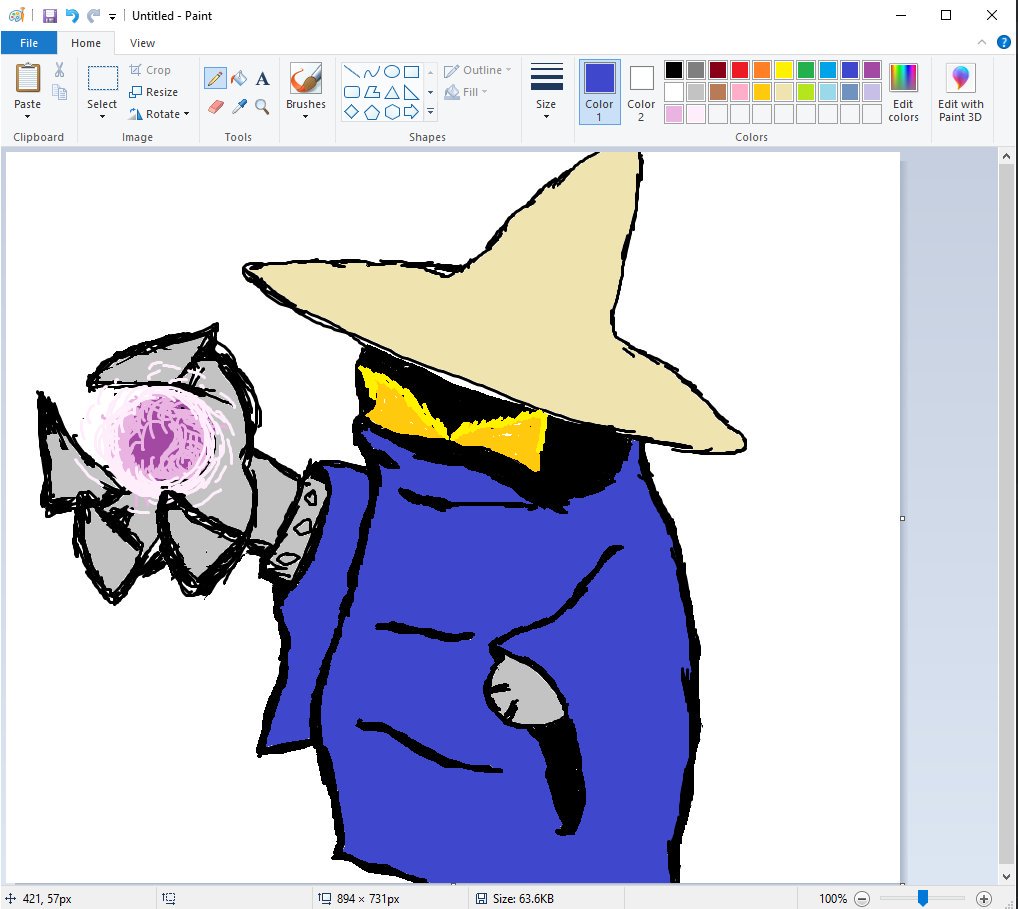This screenshot has height=909, width=1018.
Task: Choose the red color swatch
Action: click(739, 69)
